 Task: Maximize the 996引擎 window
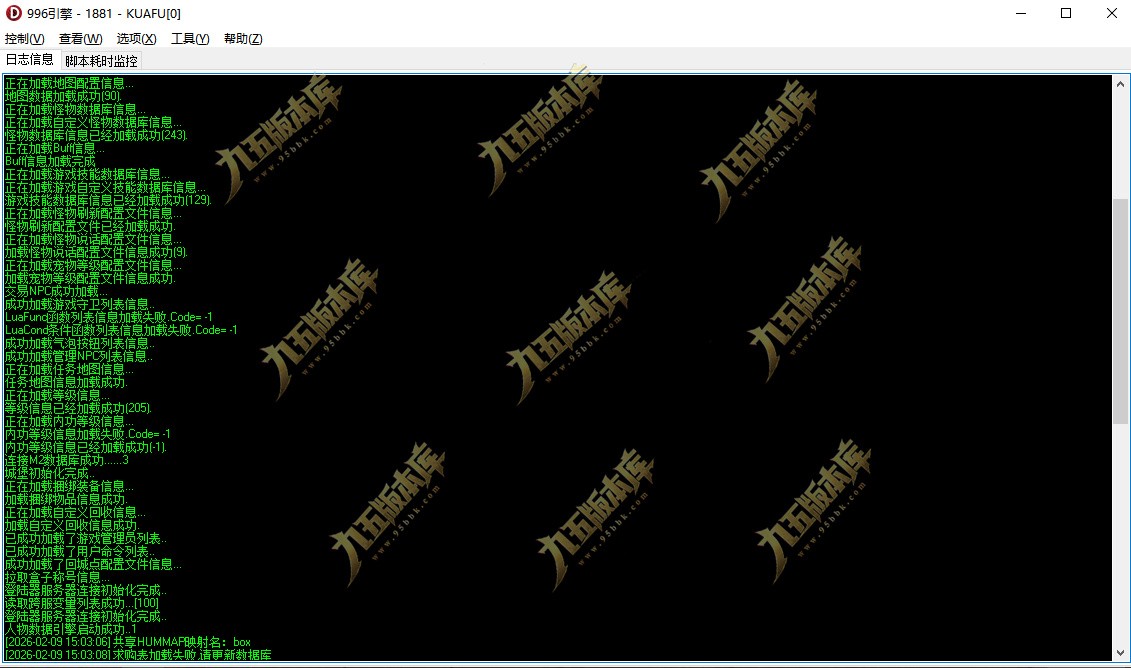click(x=1066, y=13)
